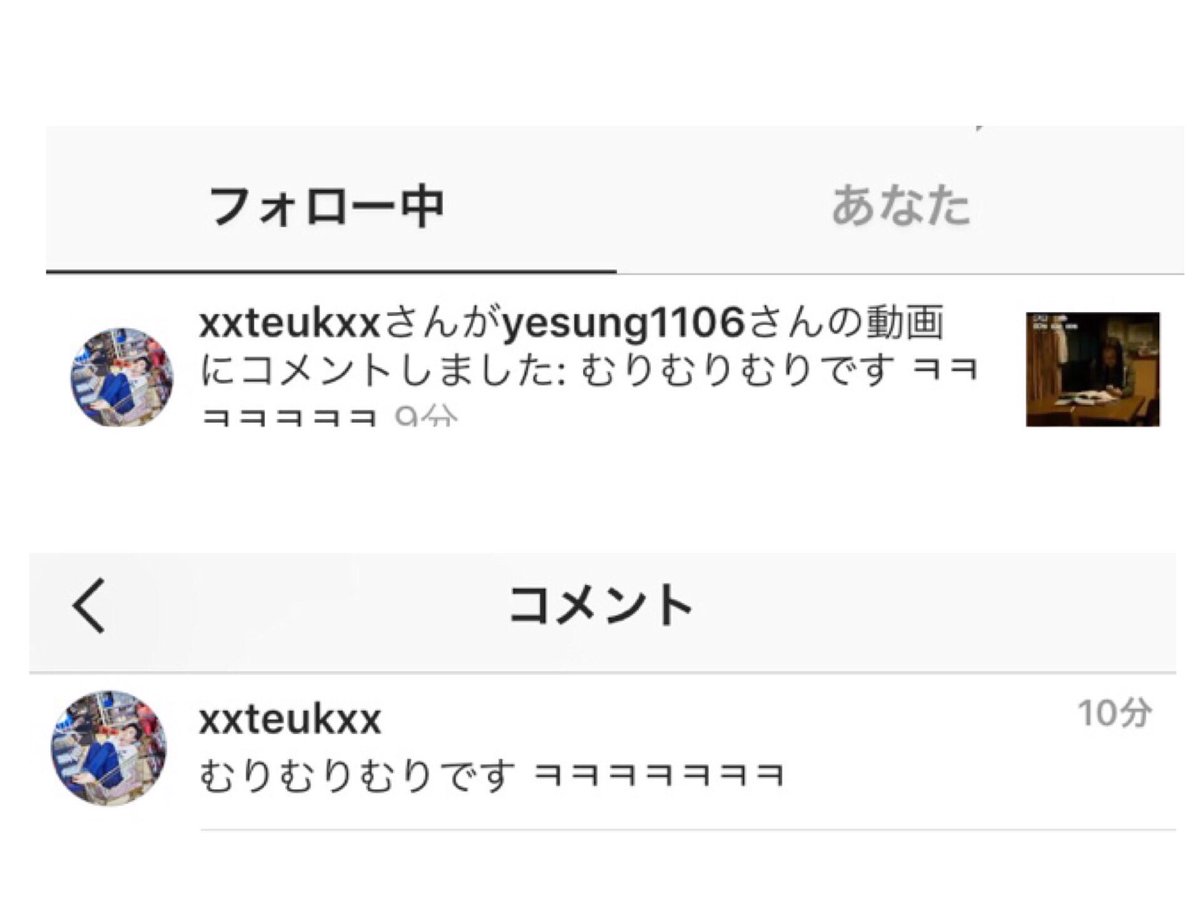
Task: Open the yesung1106 username link
Action: pos(625,323)
